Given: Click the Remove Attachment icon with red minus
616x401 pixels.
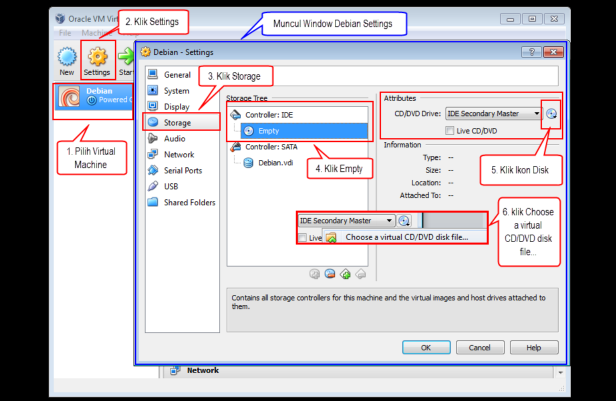Looking at the screenshot, I should 330,274.
